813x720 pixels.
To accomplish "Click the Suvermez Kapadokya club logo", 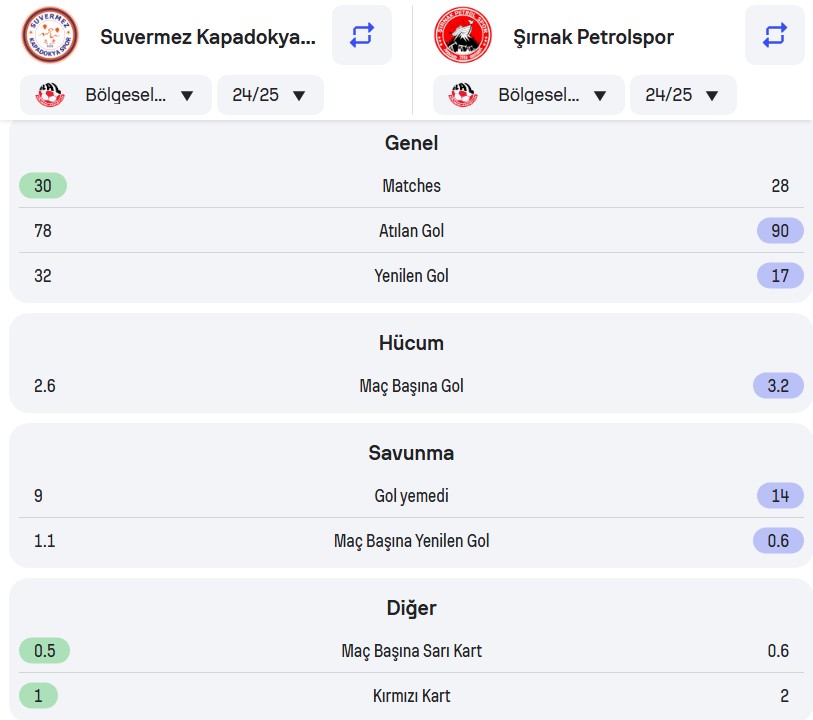I will tap(50, 35).
